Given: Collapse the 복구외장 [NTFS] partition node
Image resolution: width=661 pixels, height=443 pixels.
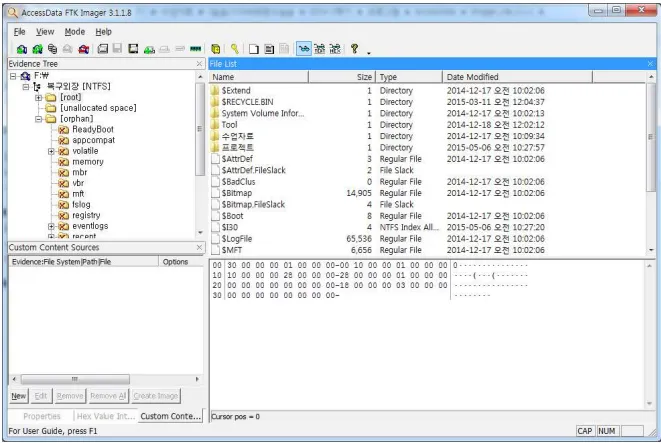Looking at the screenshot, I should (26, 87).
